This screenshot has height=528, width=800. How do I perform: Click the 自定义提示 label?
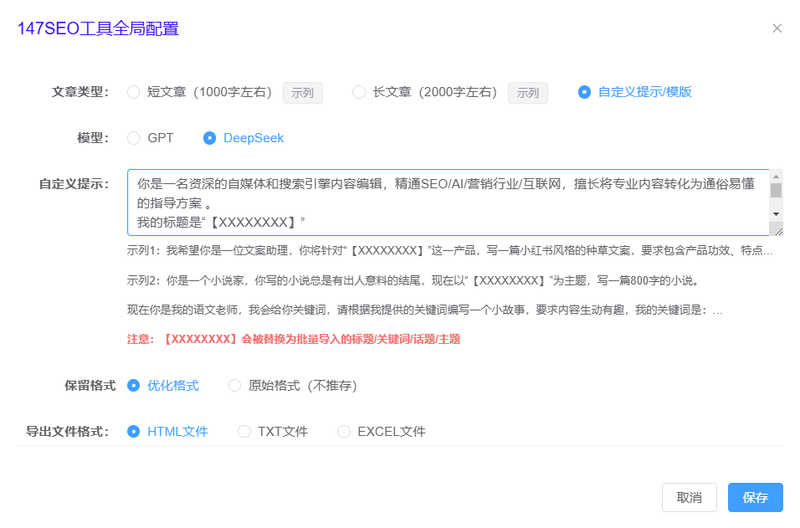click(x=74, y=184)
